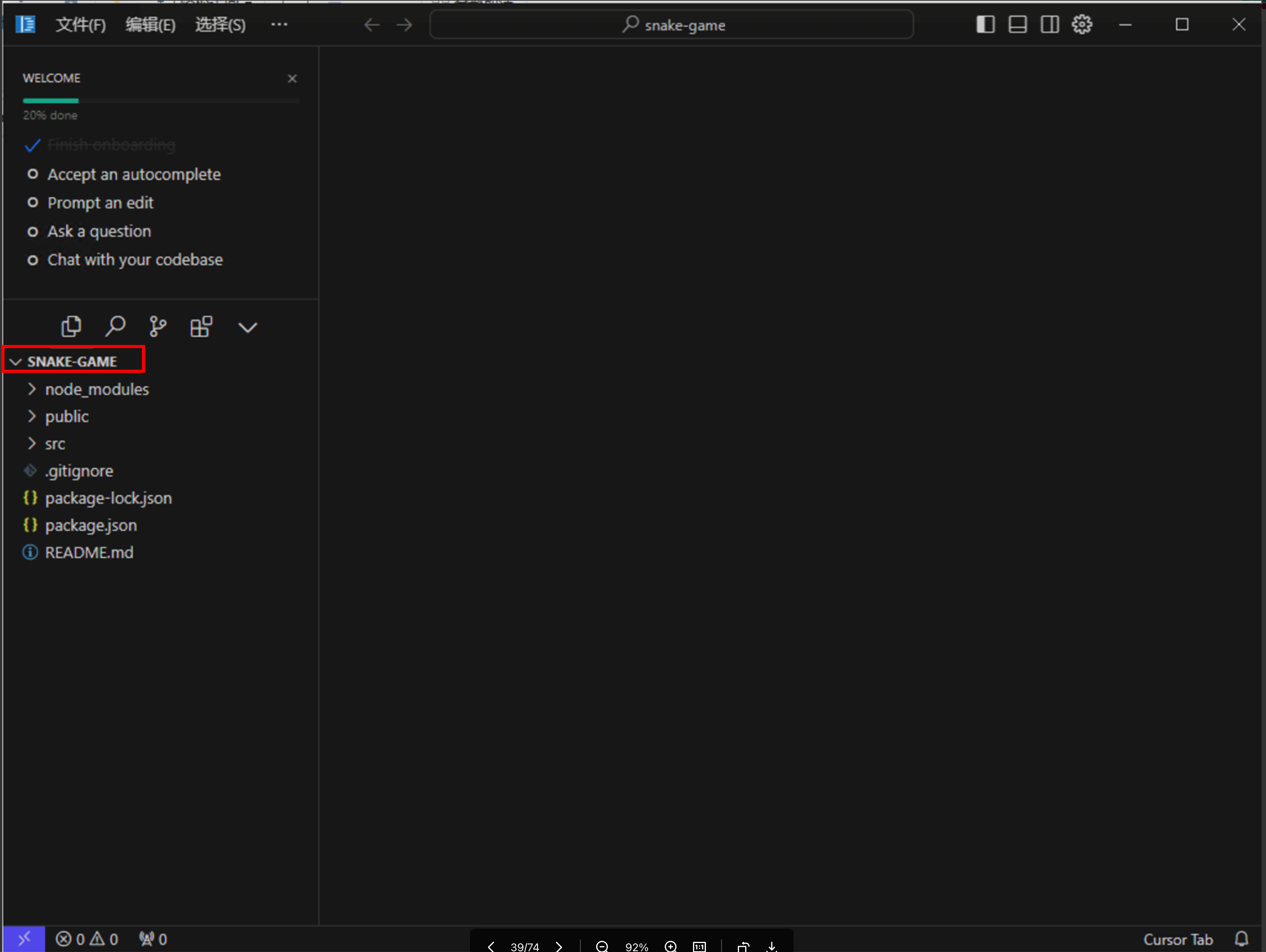
Task: Click the yellow braces icon beside package.json
Action: point(30,525)
